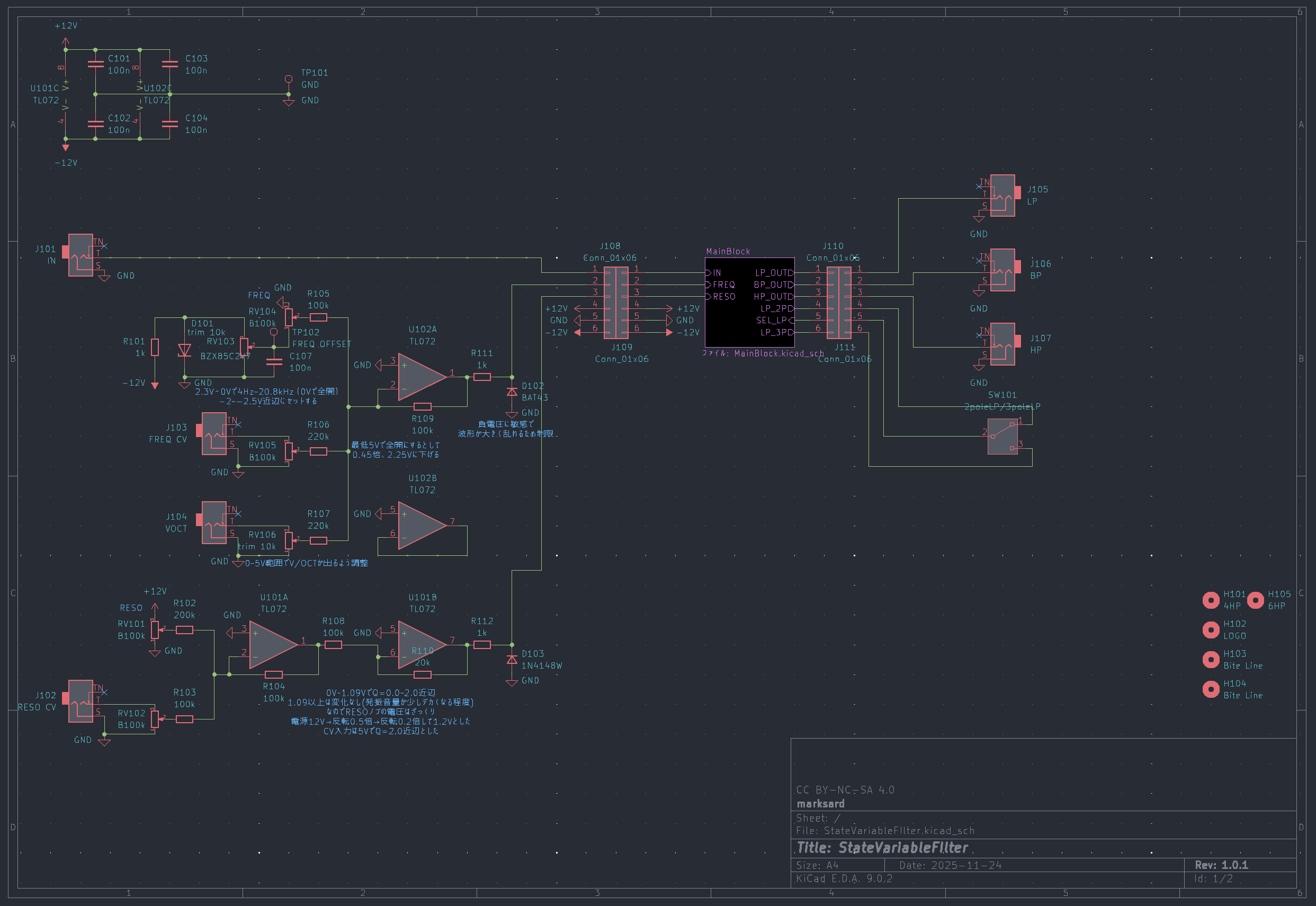The image size is (1316, 906).
Task: Click the R109 100k feedback resistor
Action: click(x=423, y=406)
